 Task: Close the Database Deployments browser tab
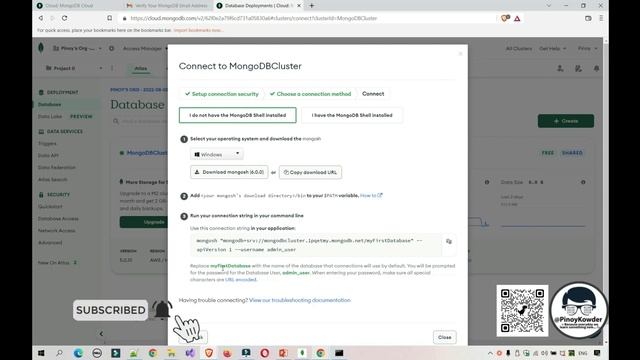tap(299, 6)
